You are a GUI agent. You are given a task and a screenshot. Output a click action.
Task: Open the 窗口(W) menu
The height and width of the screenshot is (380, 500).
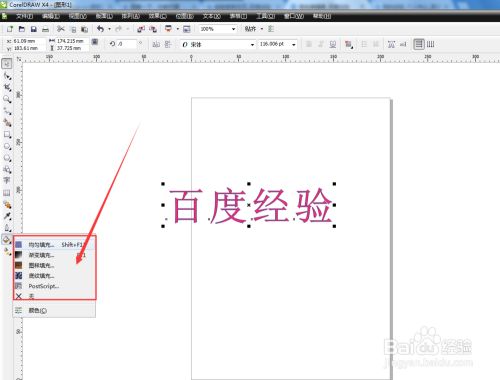(x=294, y=16)
